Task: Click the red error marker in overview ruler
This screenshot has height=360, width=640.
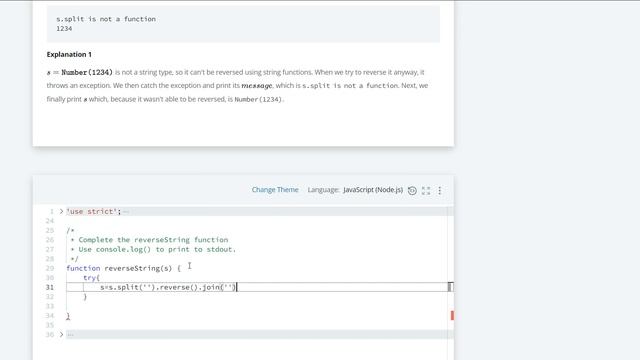Action: 452,315
